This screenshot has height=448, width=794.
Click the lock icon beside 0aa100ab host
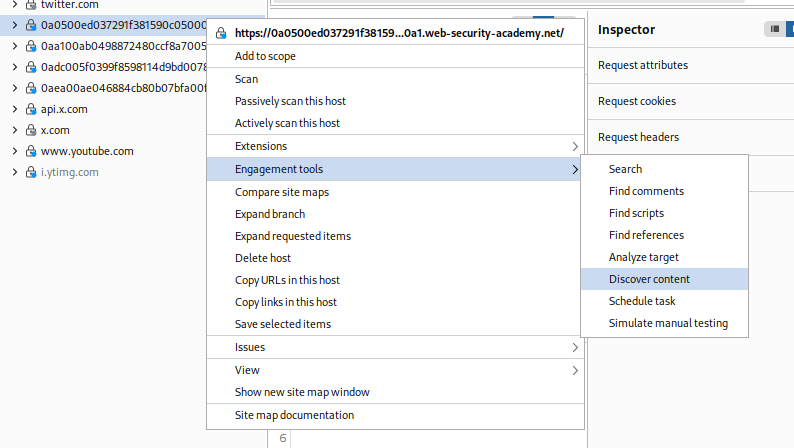[30, 46]
